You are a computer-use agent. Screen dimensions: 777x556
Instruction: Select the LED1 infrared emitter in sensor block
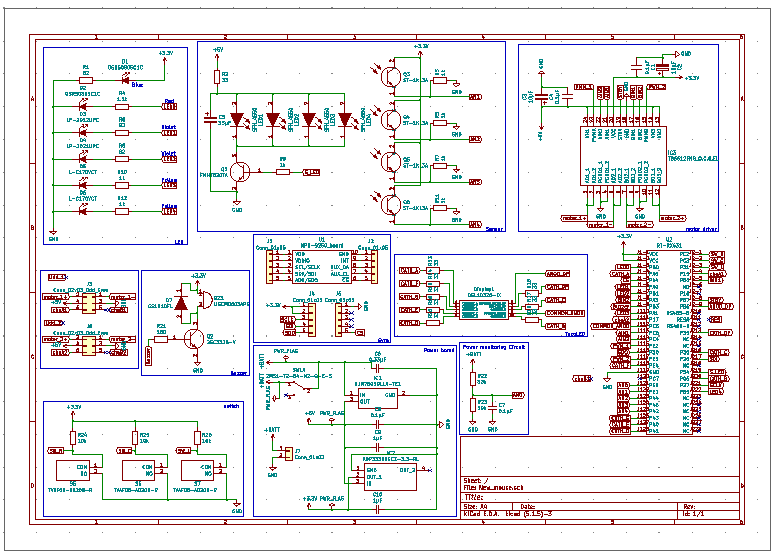coord(238,119)
